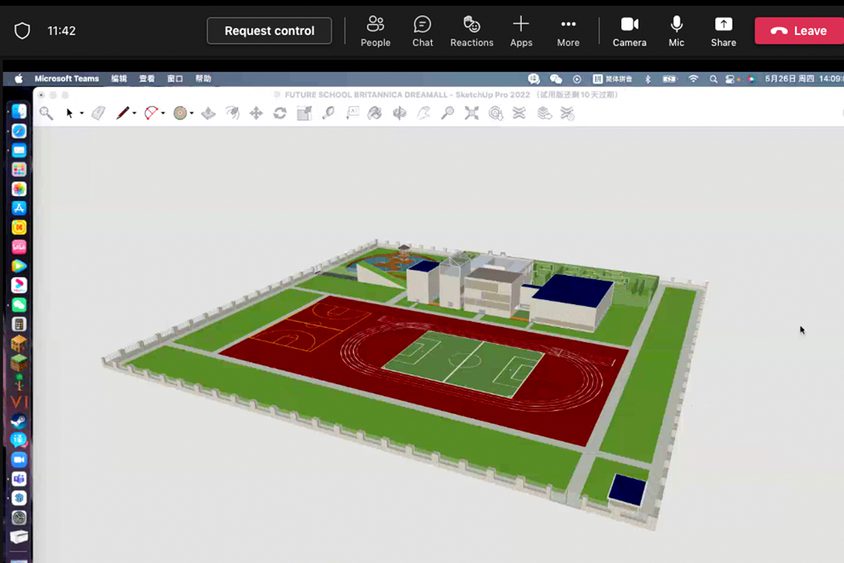The width and height of the screenshot is (844, 563).
Task: Select the SketchUp Rotate tool
Action: click(x=280, y=114)
